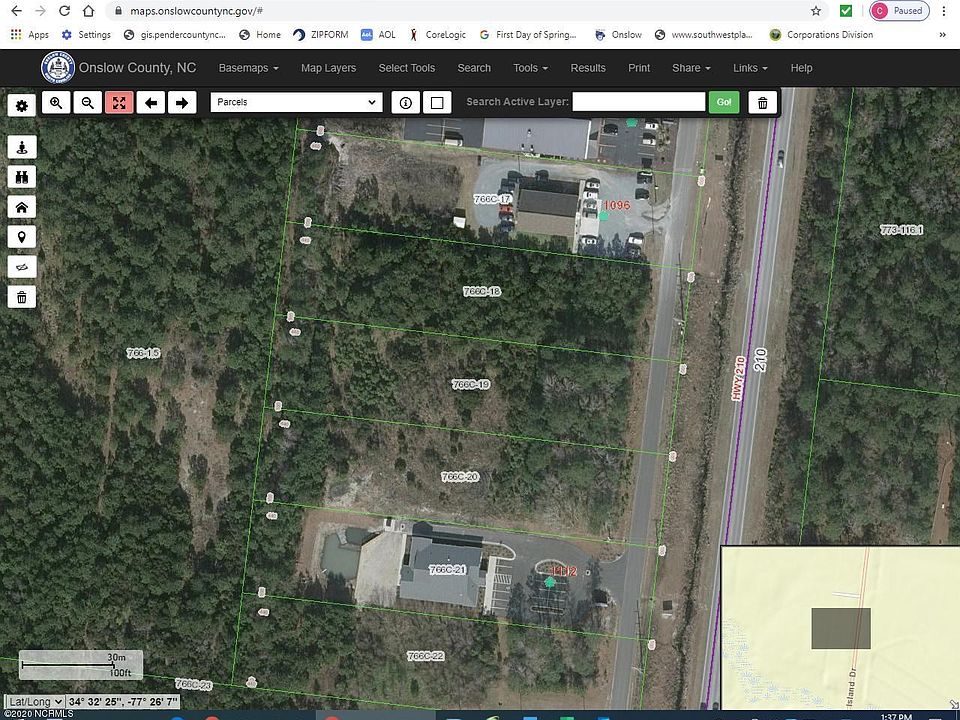Click the home icon in side toolbar
The image size is (960, 720).
(x=22, y=208)
